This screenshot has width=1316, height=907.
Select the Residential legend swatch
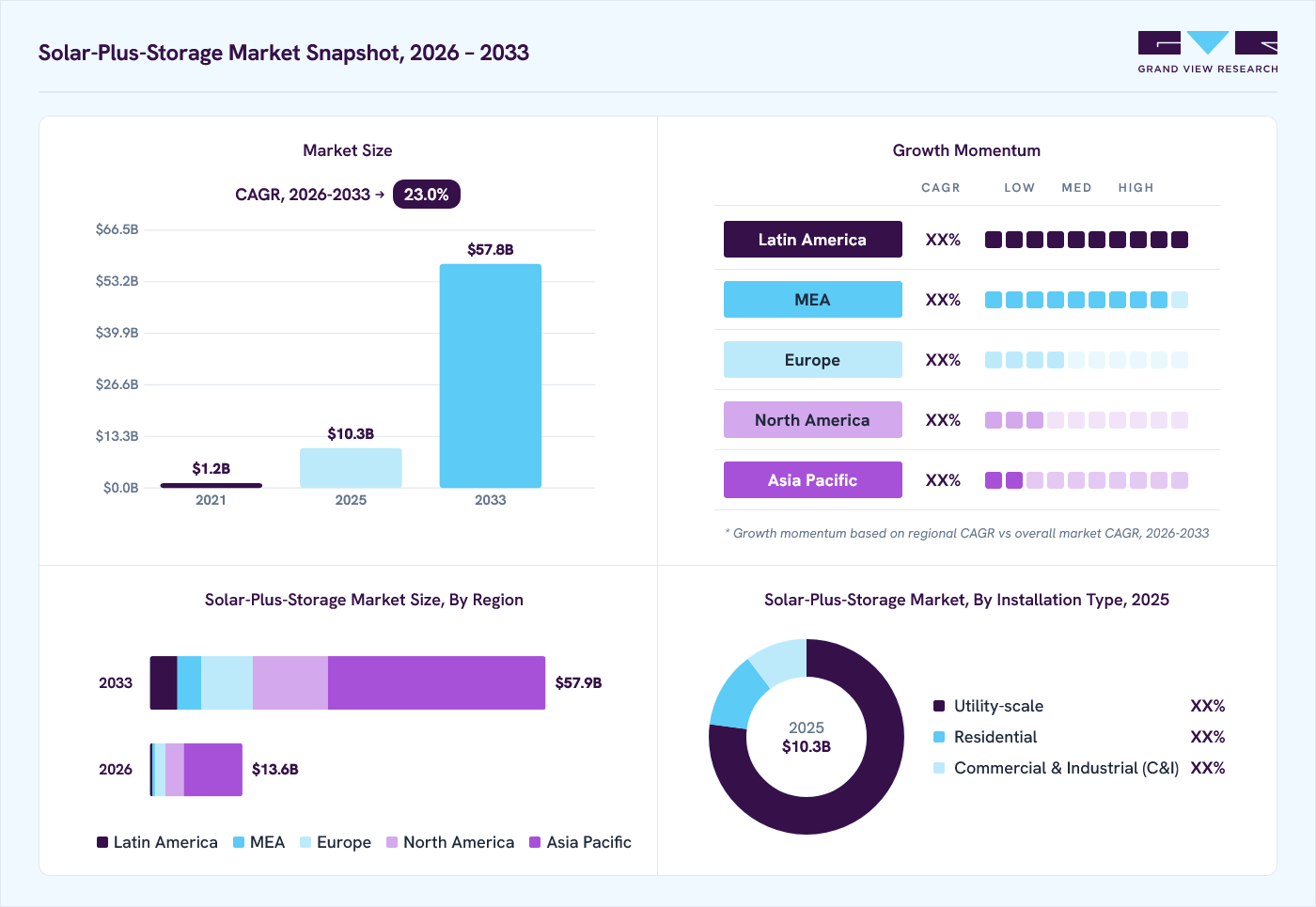coord(939,737)
